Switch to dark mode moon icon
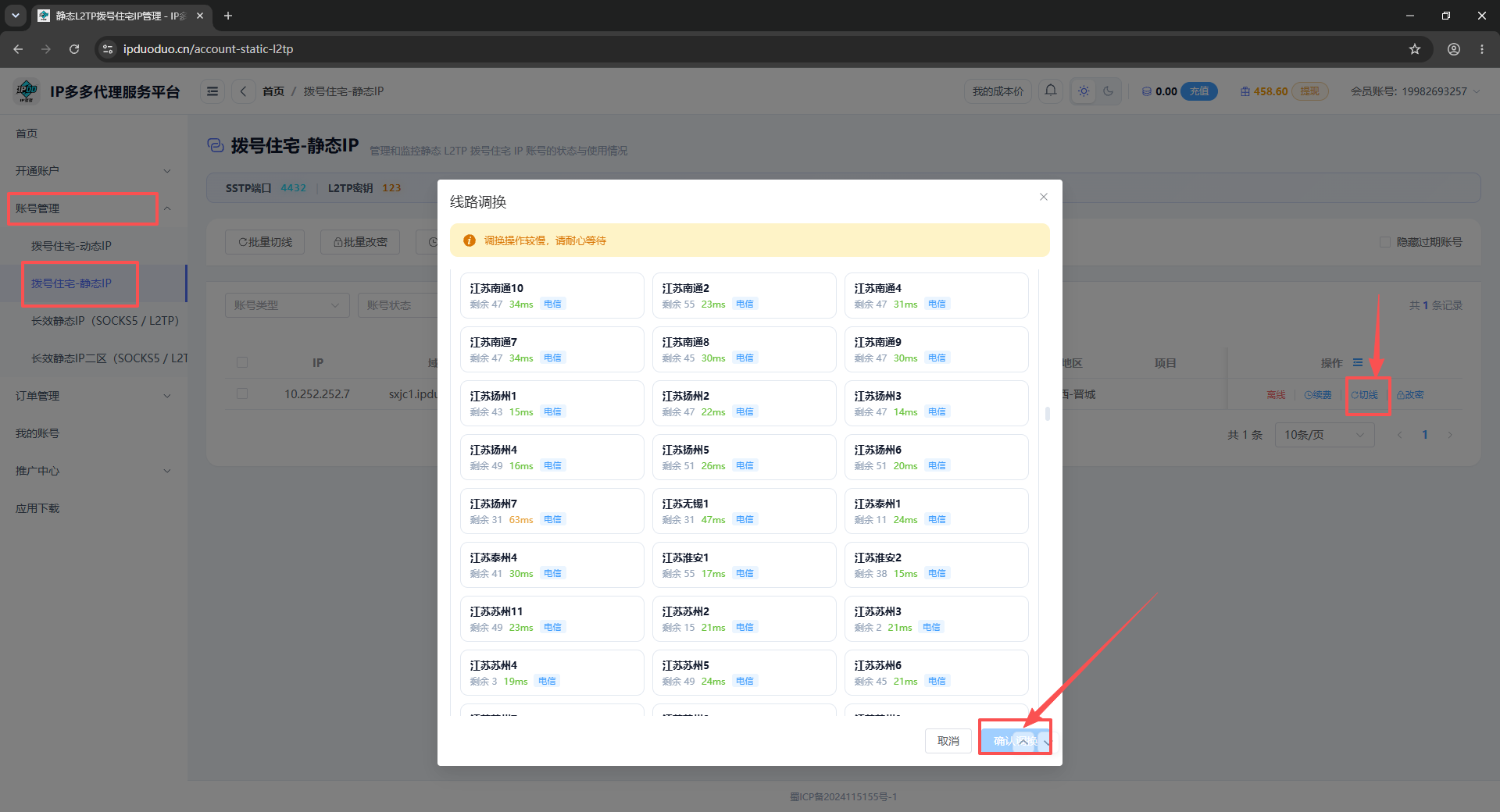The height and width of the screenshot is (812, 1500). point(1108,91)
